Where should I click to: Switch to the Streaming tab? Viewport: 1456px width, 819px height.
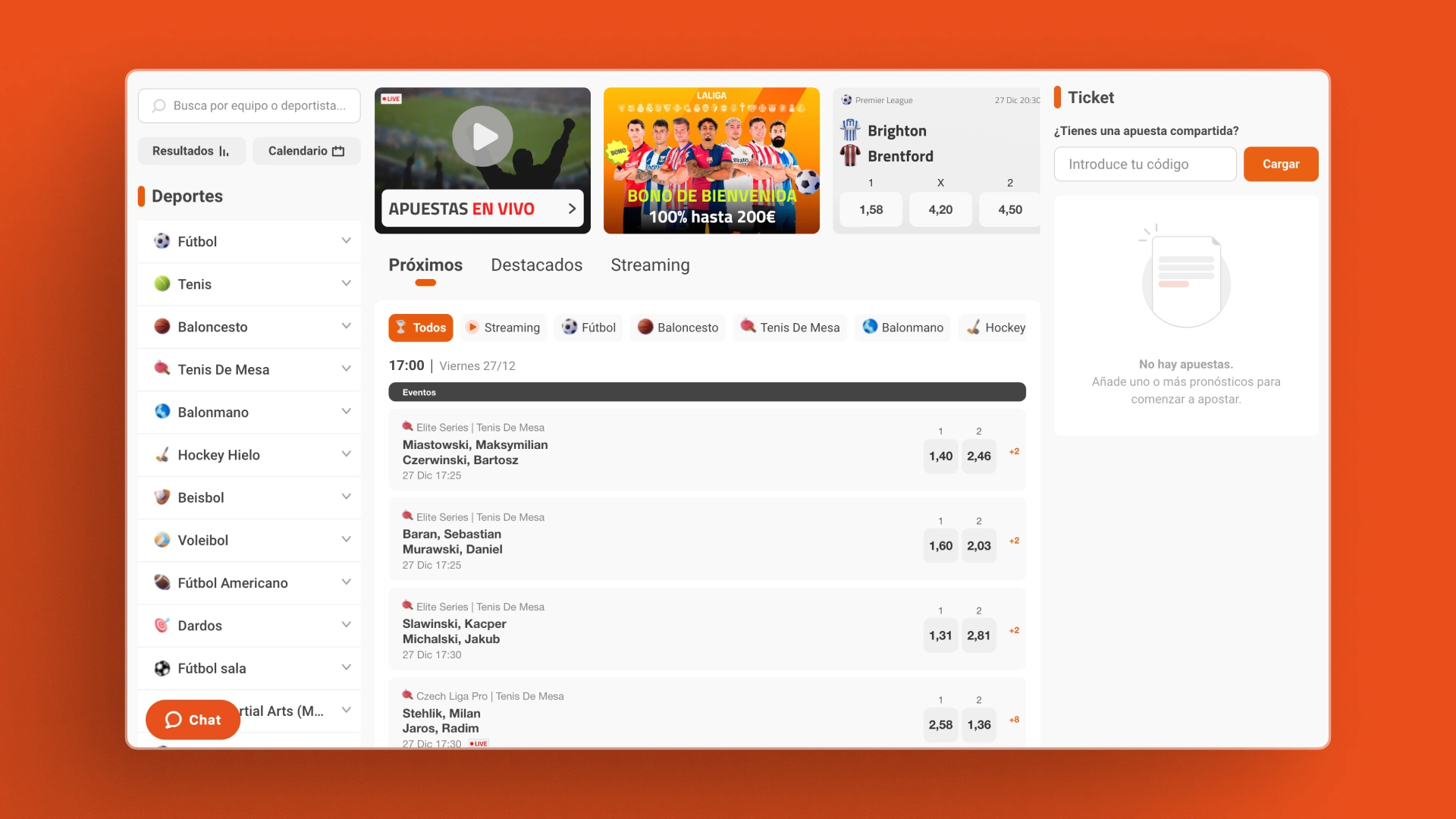click(x=650, y=265)
